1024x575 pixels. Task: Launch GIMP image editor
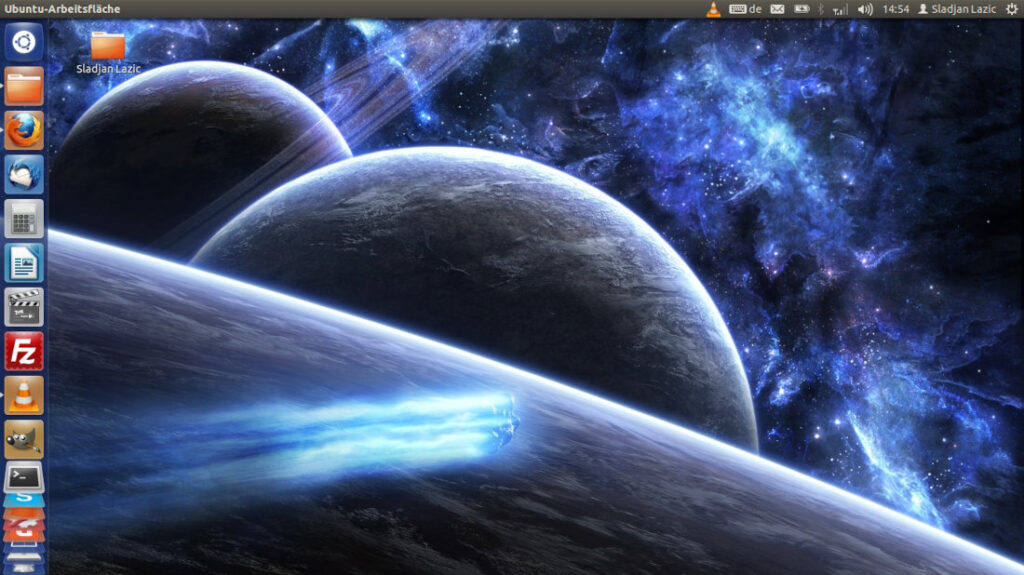coord(24,439)
